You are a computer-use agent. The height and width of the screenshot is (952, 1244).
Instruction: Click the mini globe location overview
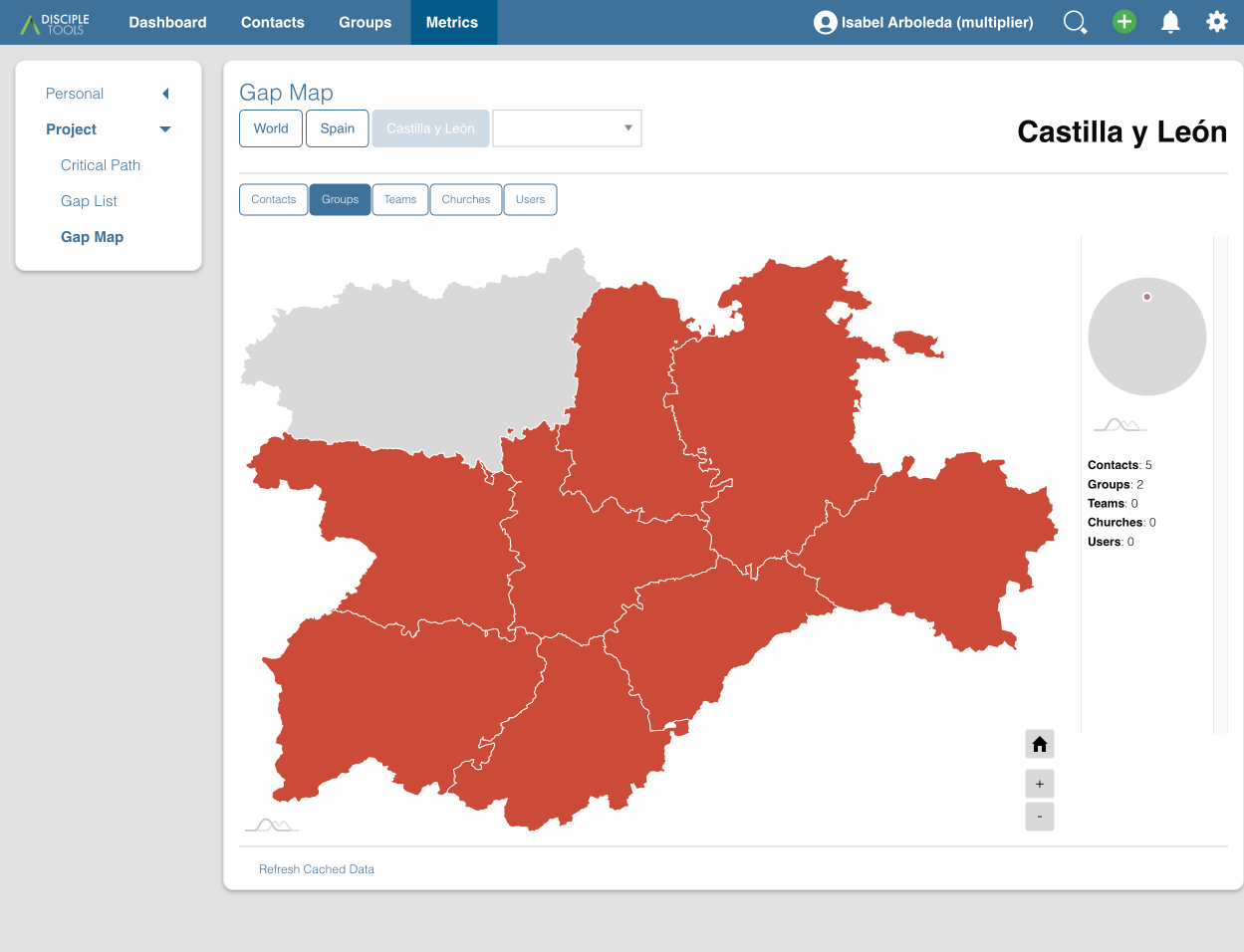(1147, 337)
